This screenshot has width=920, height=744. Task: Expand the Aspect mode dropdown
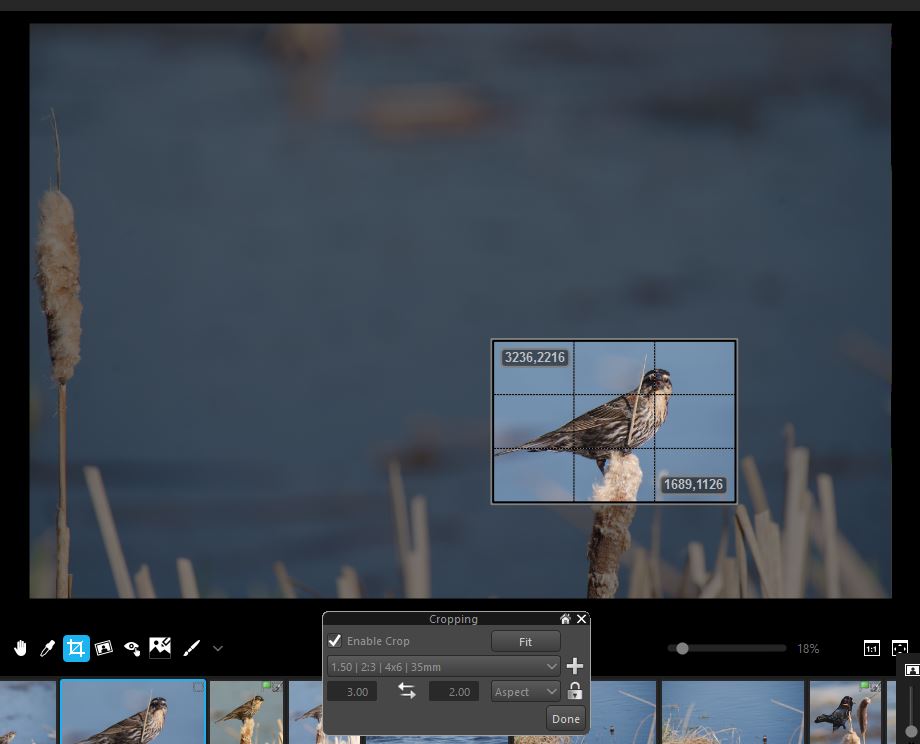[x=526, y=691]
